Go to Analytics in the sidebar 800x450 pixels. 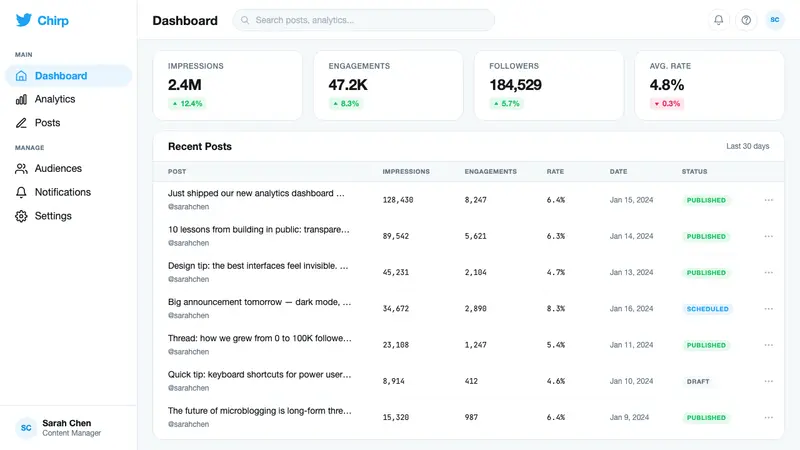click(68, 99)
